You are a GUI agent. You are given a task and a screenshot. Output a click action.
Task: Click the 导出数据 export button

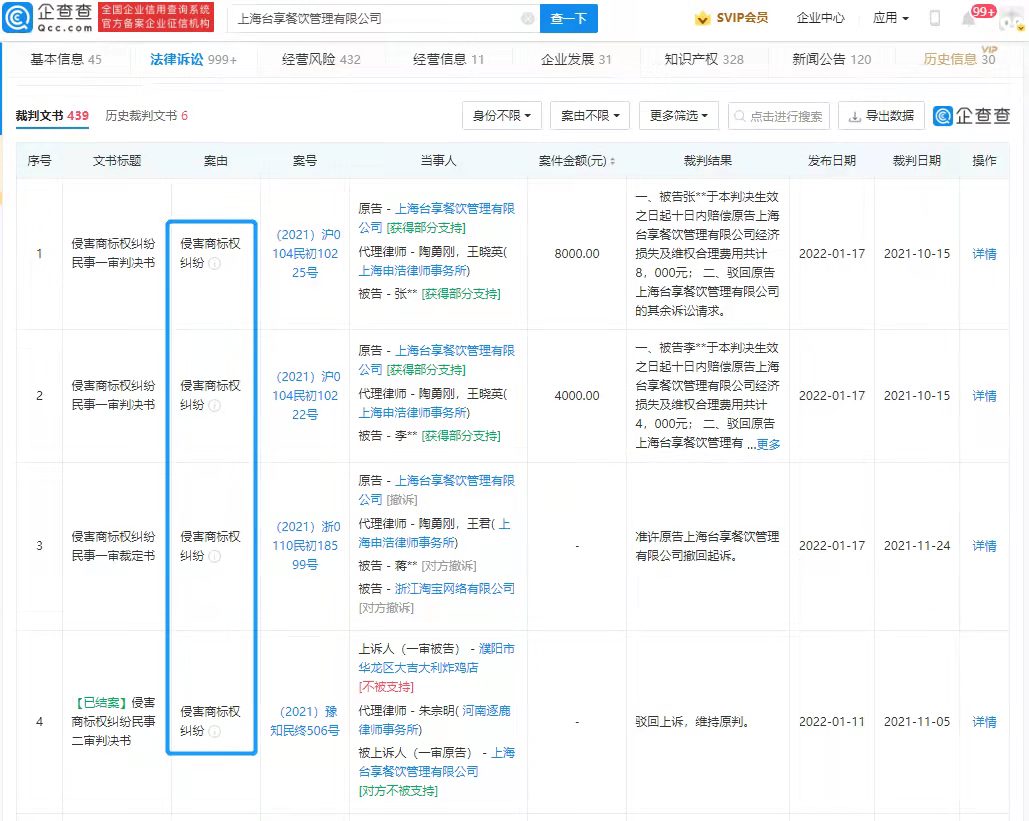(x=881, y=116)
